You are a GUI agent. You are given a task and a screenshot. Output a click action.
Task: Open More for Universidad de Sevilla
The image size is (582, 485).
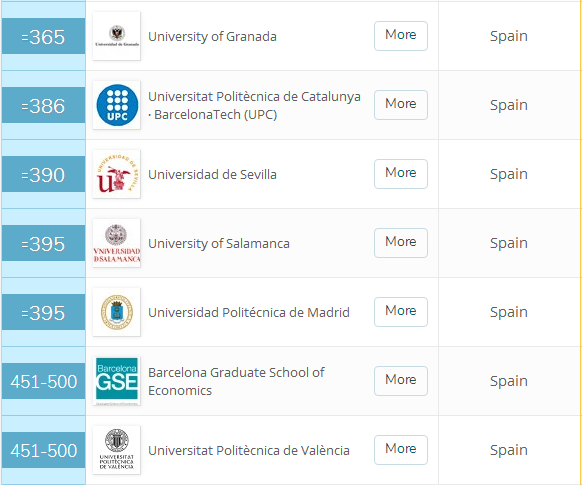(x=401, y=174)
